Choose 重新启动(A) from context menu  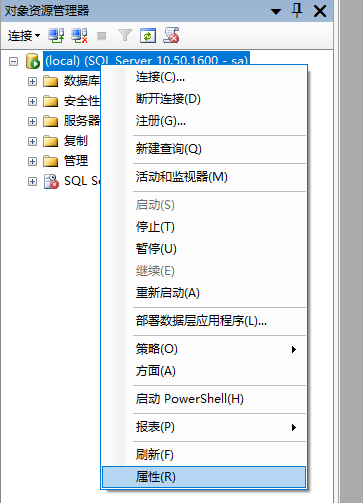pyautogui.click(x=204, y=293)
